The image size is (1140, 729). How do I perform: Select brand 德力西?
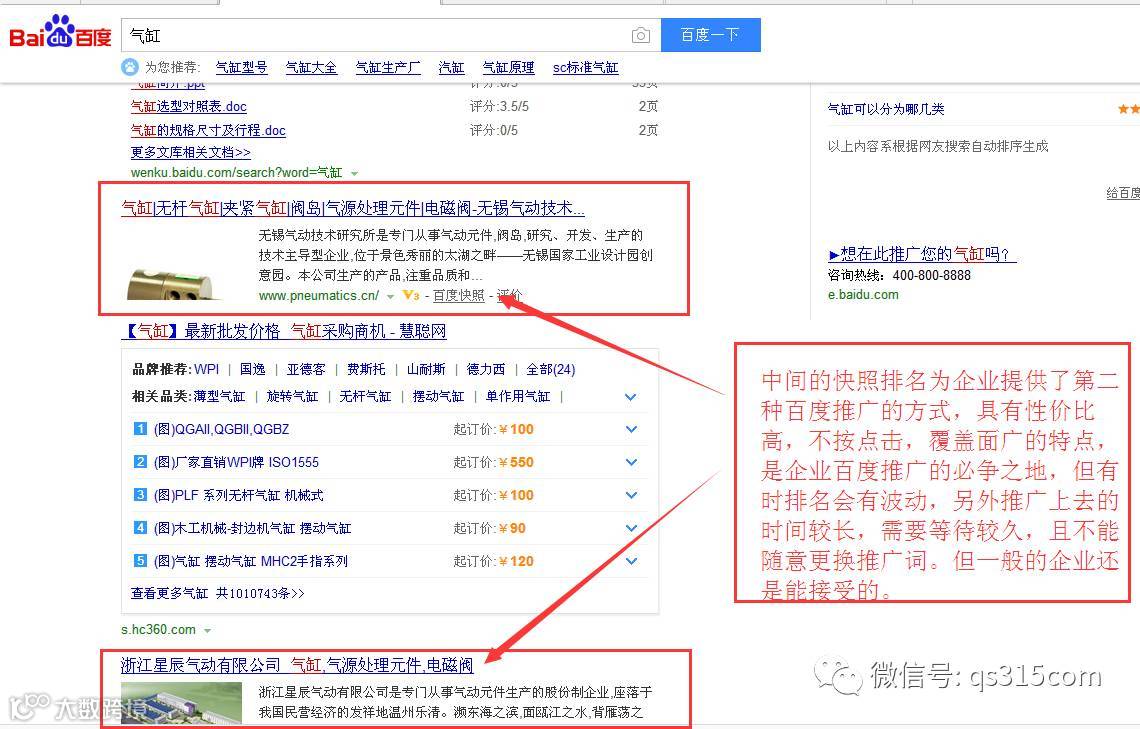coord(486,369)
